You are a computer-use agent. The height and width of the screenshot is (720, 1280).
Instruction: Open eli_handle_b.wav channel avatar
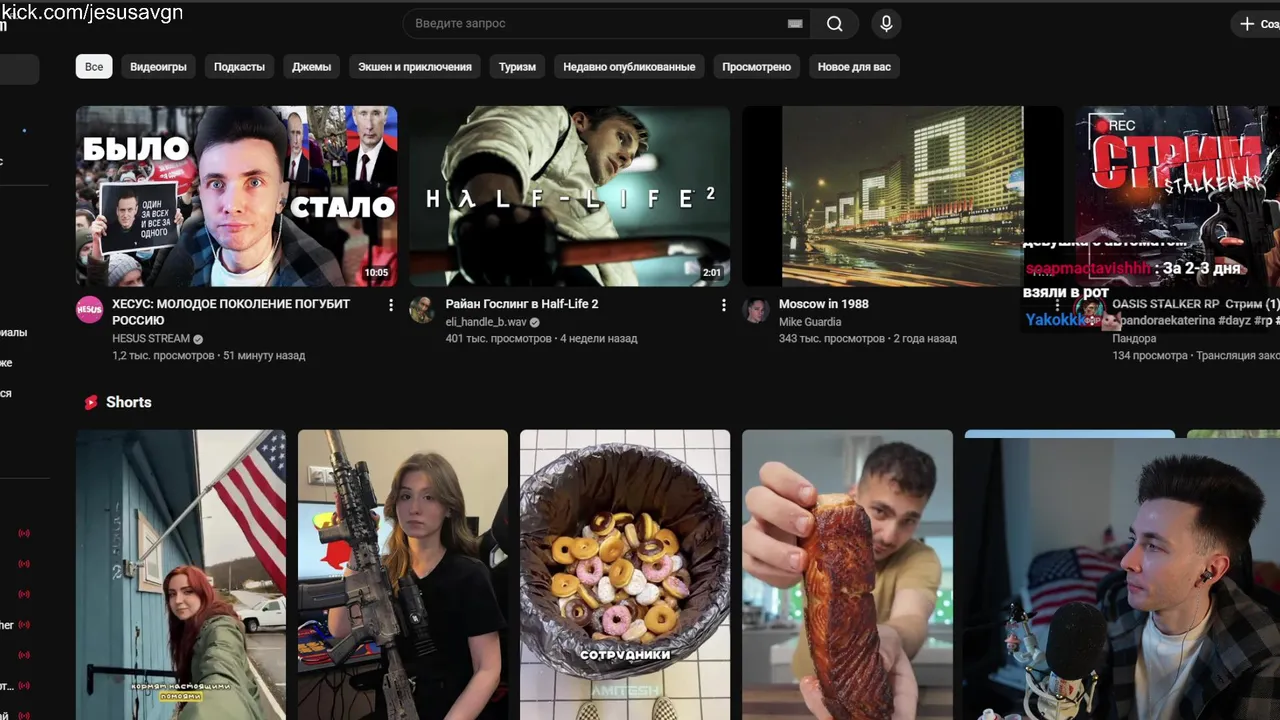(x=422, y=309)
